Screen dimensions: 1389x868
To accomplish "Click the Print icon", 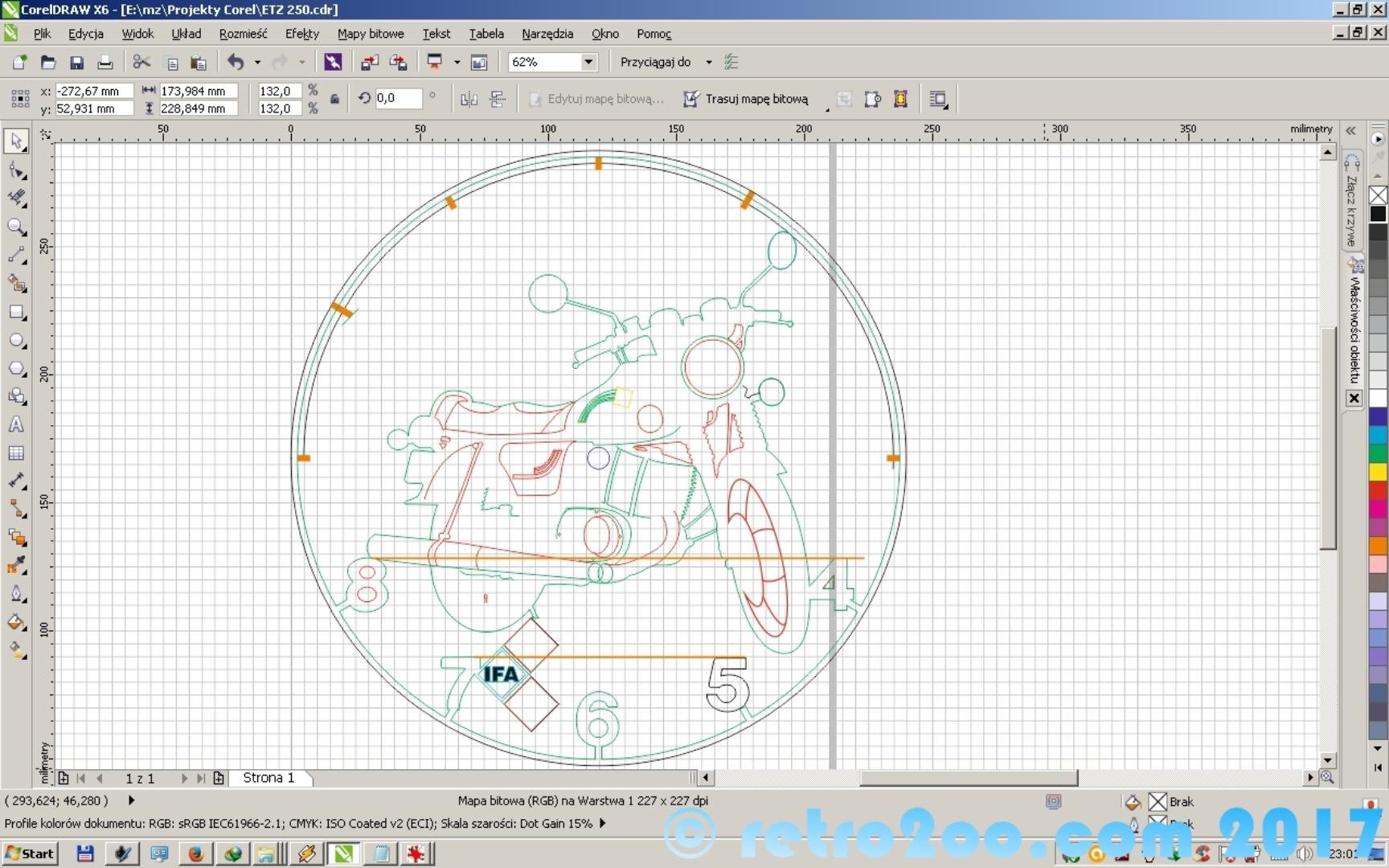I will 104,63.
